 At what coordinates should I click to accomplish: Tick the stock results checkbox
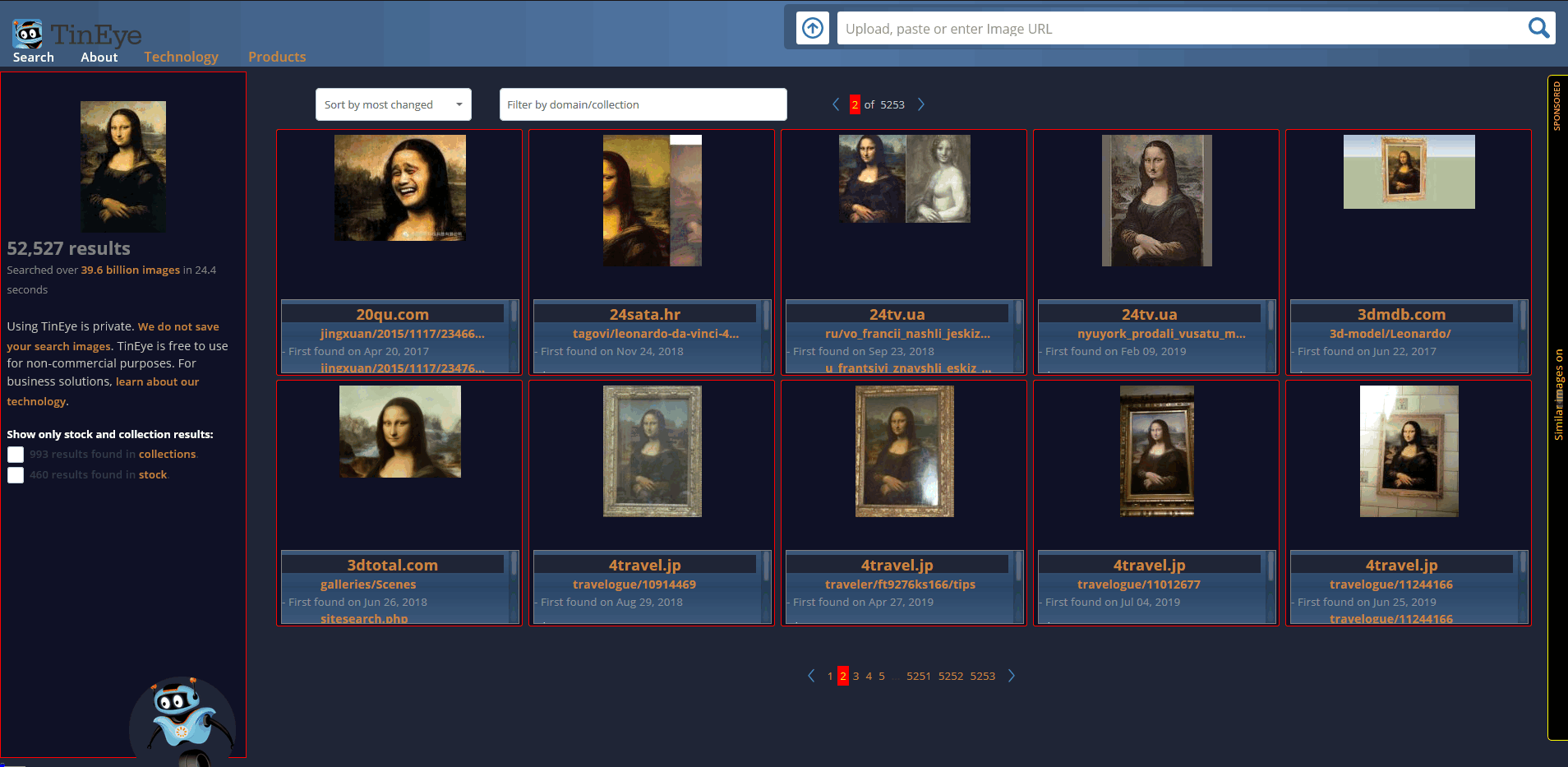[16, 475]
